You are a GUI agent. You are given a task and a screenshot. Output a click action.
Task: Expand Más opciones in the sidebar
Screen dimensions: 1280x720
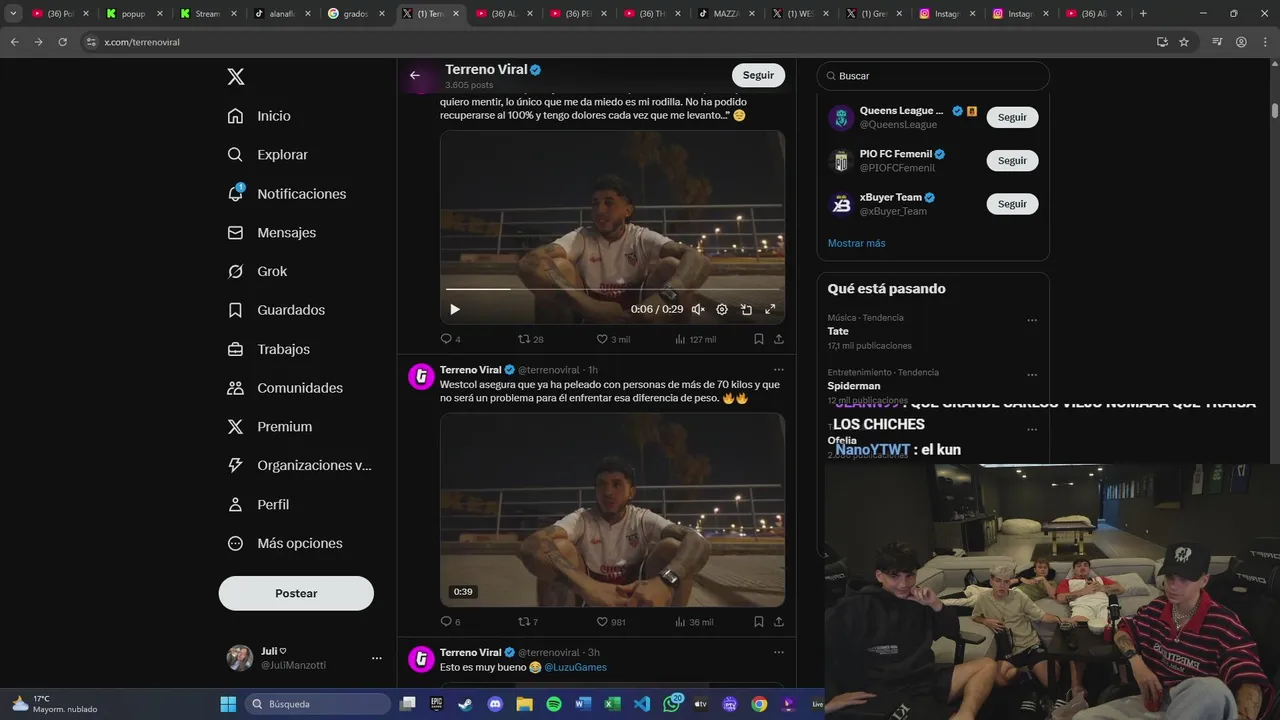click(285, 543)
